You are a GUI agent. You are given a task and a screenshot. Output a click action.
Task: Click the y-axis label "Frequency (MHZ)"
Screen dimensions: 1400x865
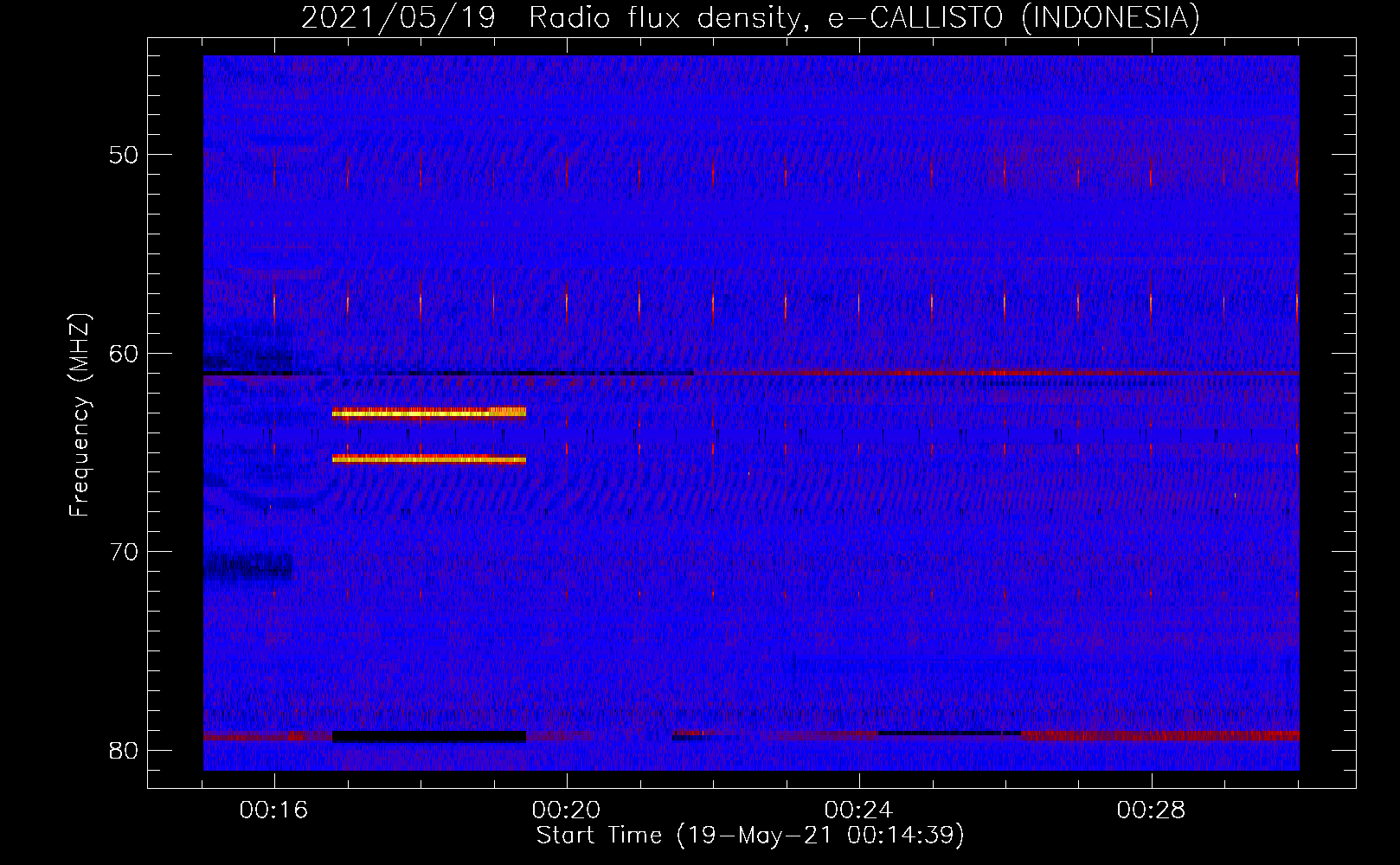(80, 415)
